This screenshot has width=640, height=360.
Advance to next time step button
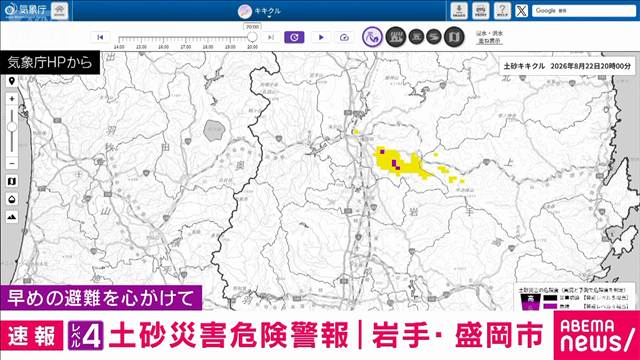(271, 37)
